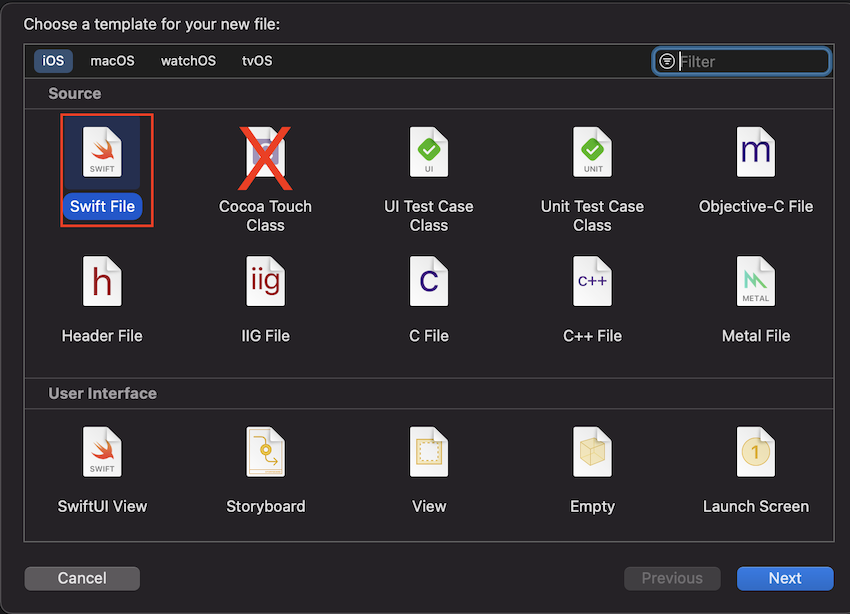Pick the Storyboard template icon
The width and height of the screenshot is (850, 614).
[x=265, y=452]
